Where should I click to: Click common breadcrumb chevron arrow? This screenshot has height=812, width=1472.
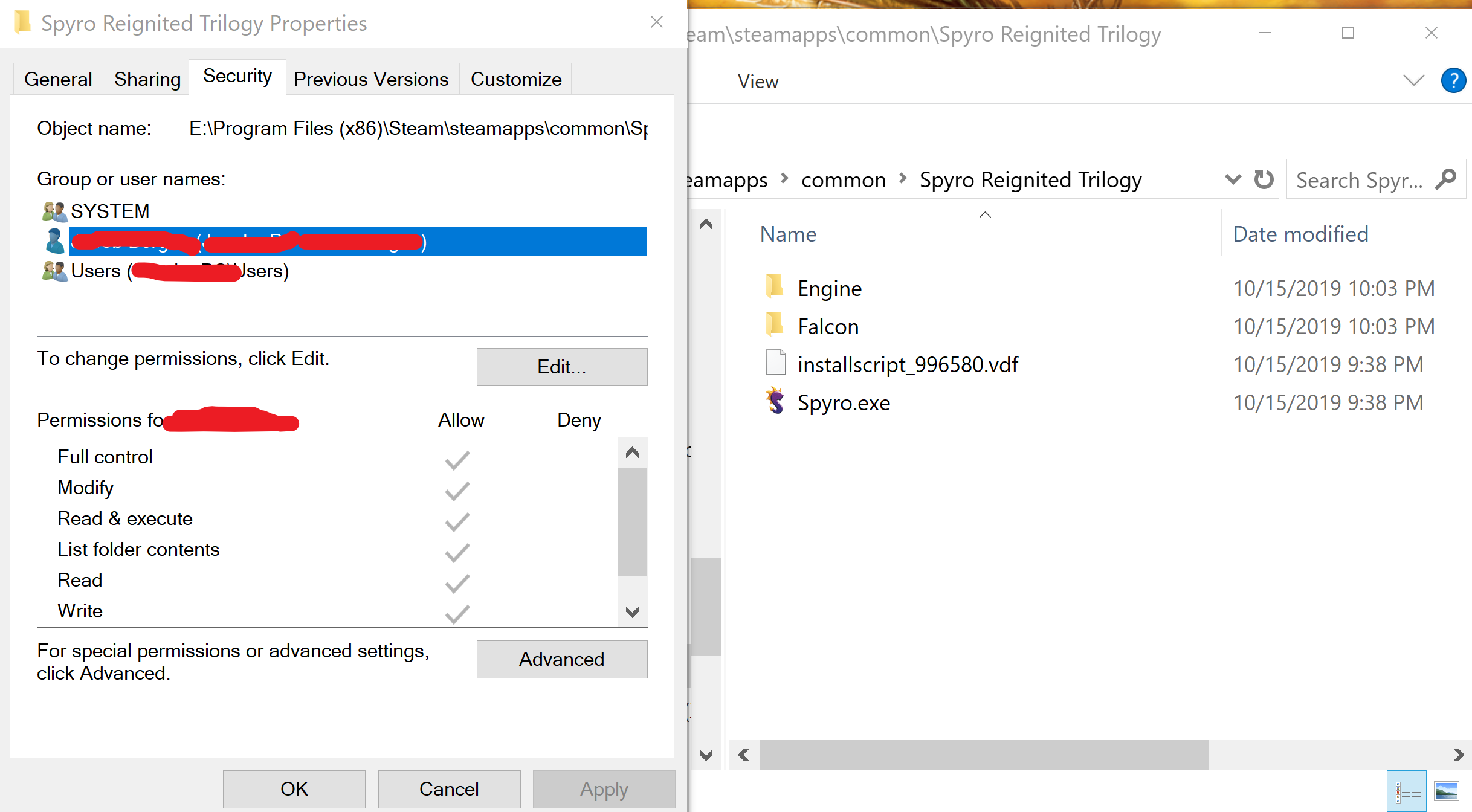point(903,179)
